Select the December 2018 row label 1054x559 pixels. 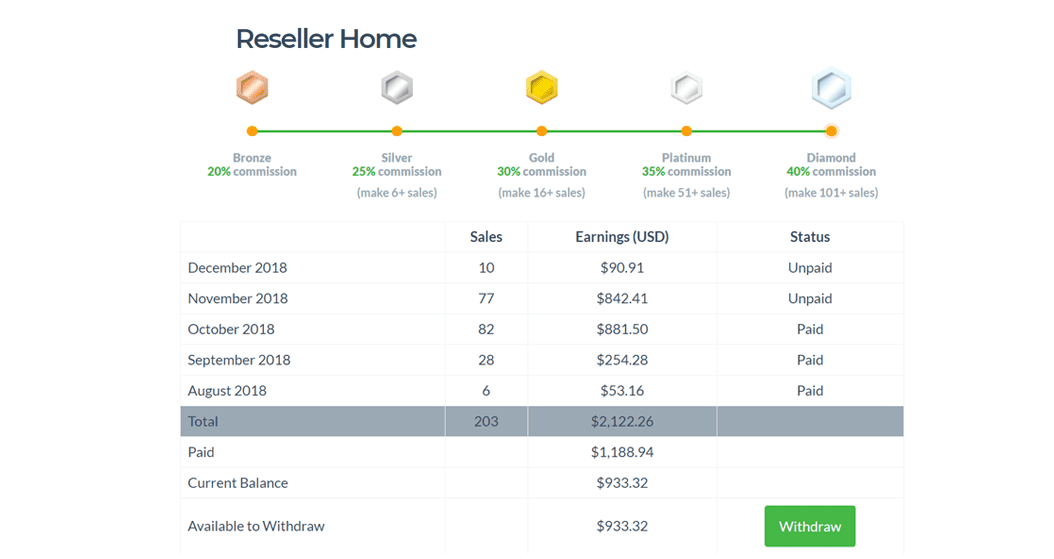(x=237, y=267)
